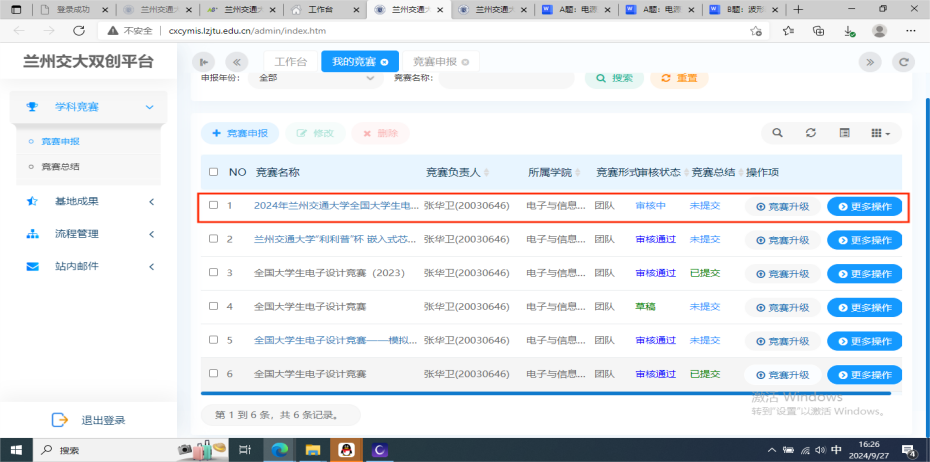Image resolution: width=930 pixels, height=462 pixels.
Task: Close the 我的竞赛 tab using its x icon
Action: pos(385,62)
